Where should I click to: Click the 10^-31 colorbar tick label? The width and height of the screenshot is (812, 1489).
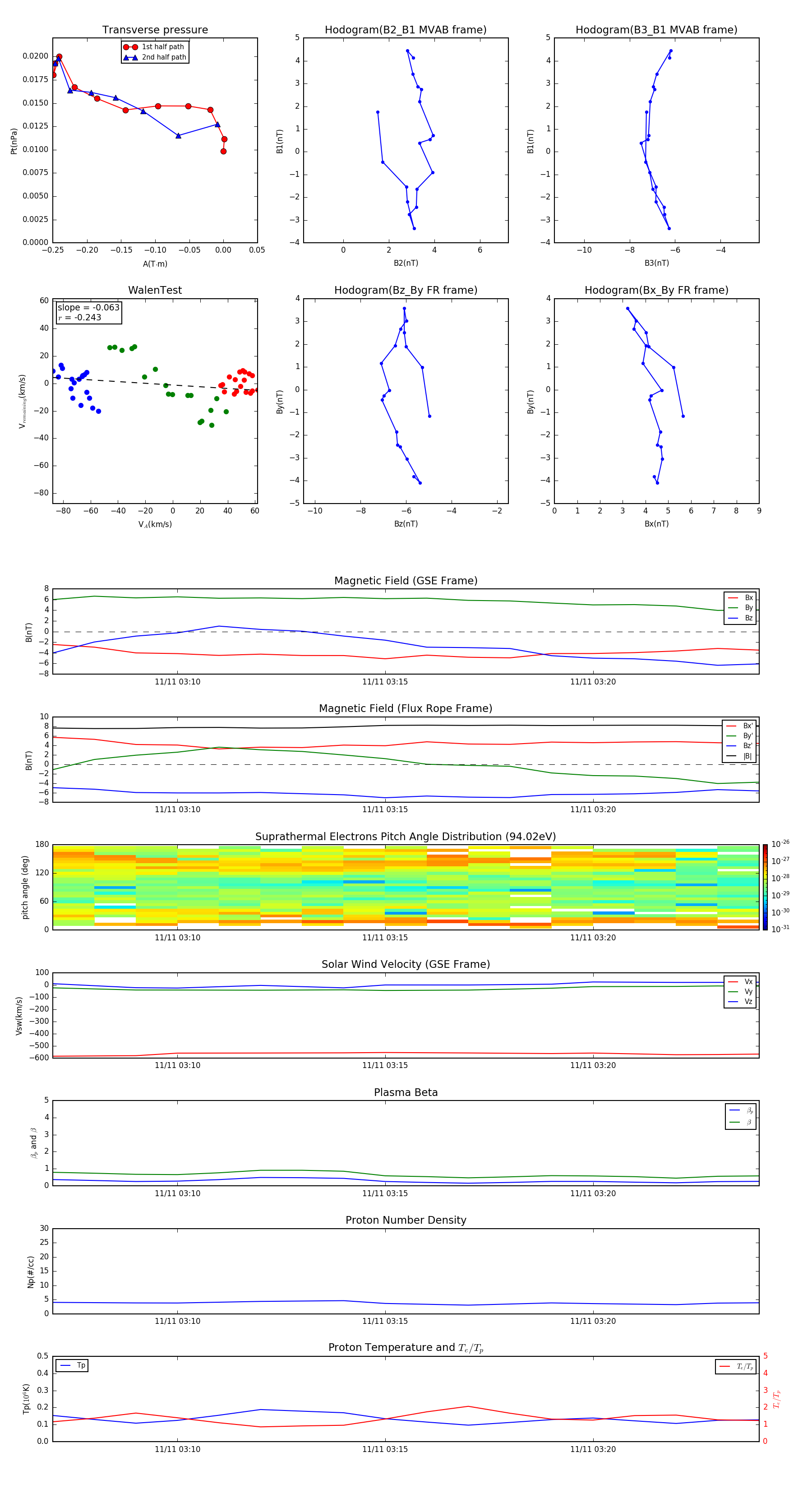pyautogui.click(x=780, y=929)
